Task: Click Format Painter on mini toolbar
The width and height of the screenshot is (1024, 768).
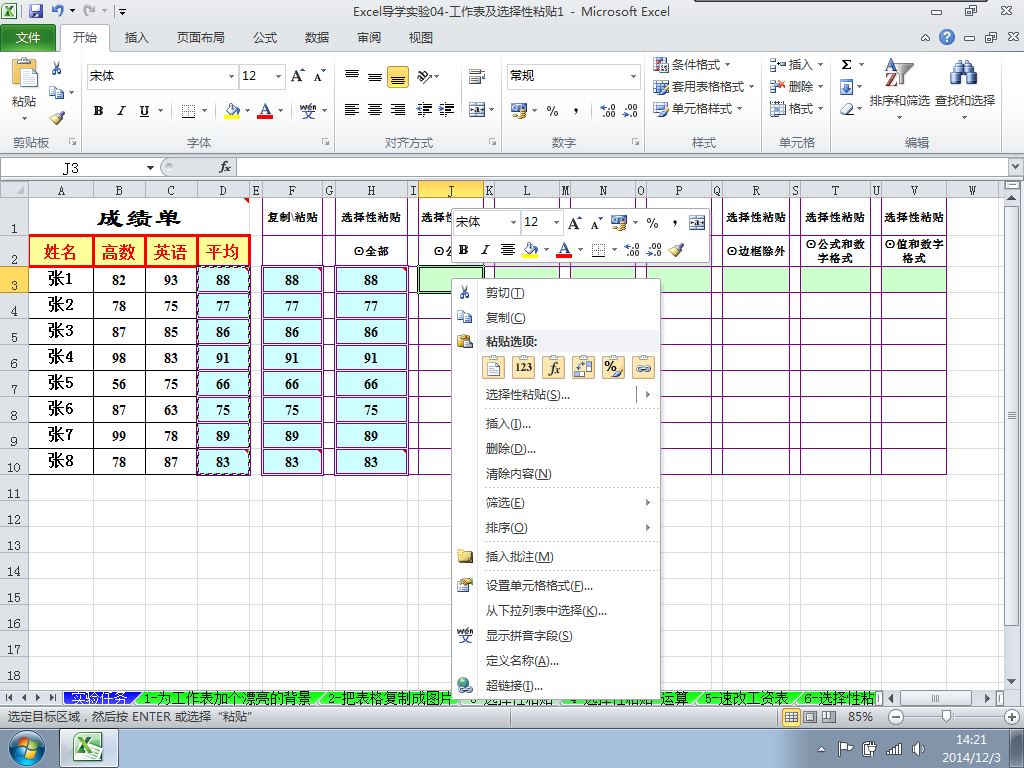Action: 677,249
